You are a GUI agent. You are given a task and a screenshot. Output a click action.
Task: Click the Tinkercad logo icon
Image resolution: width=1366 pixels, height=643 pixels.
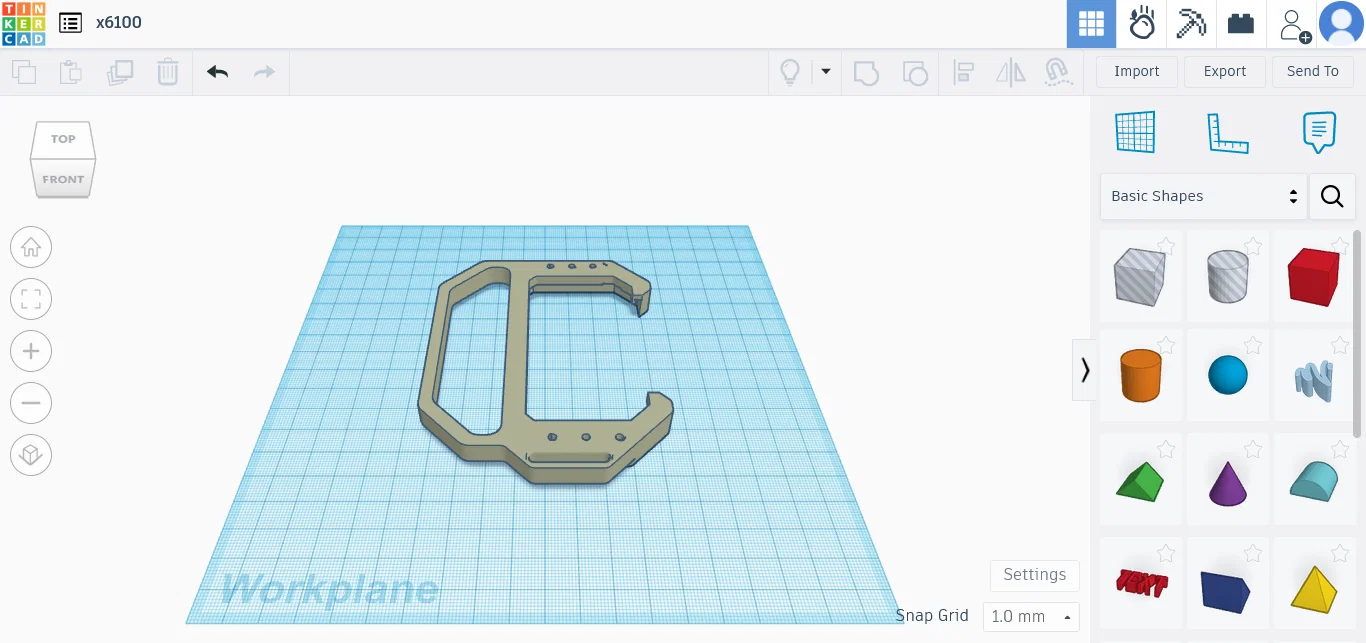click(23, 23)
